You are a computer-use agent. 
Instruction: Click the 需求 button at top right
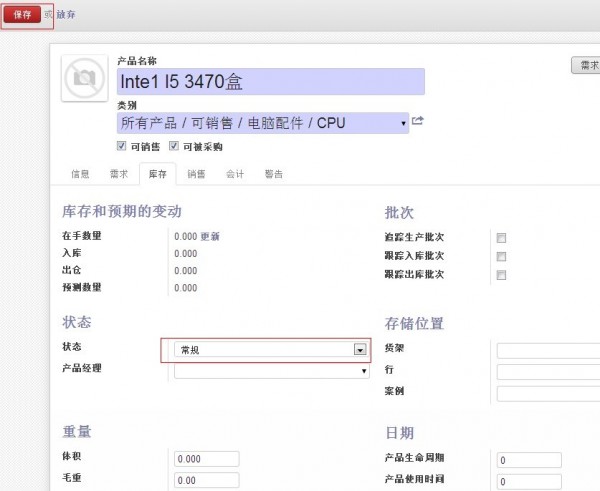(x=586, y=65)
